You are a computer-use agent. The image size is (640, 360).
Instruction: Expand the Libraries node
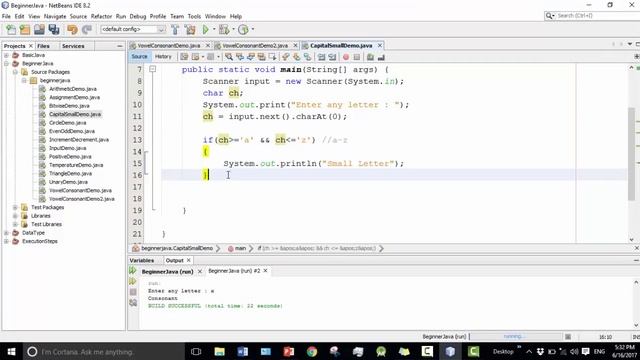(15, 216)
